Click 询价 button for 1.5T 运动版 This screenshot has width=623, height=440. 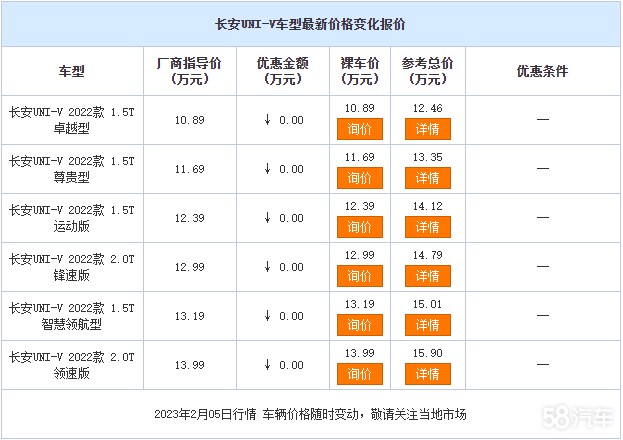point(360,227)
